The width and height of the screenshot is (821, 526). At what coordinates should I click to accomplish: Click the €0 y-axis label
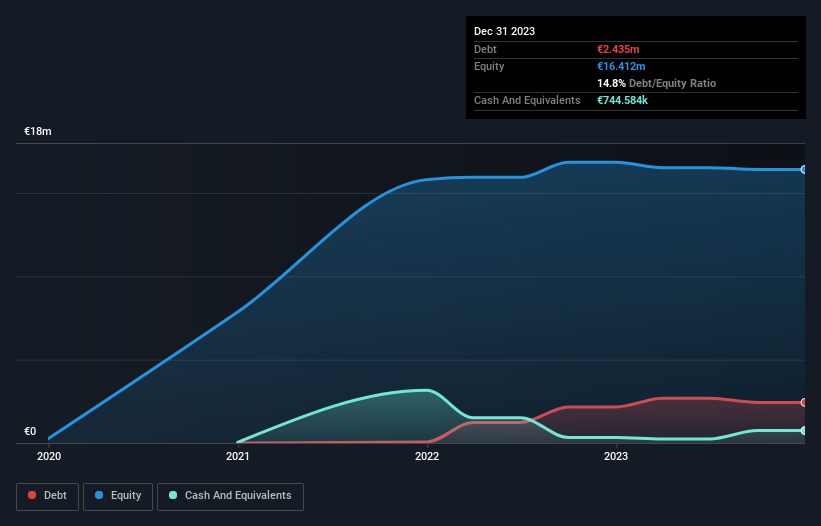pos(30,431)
